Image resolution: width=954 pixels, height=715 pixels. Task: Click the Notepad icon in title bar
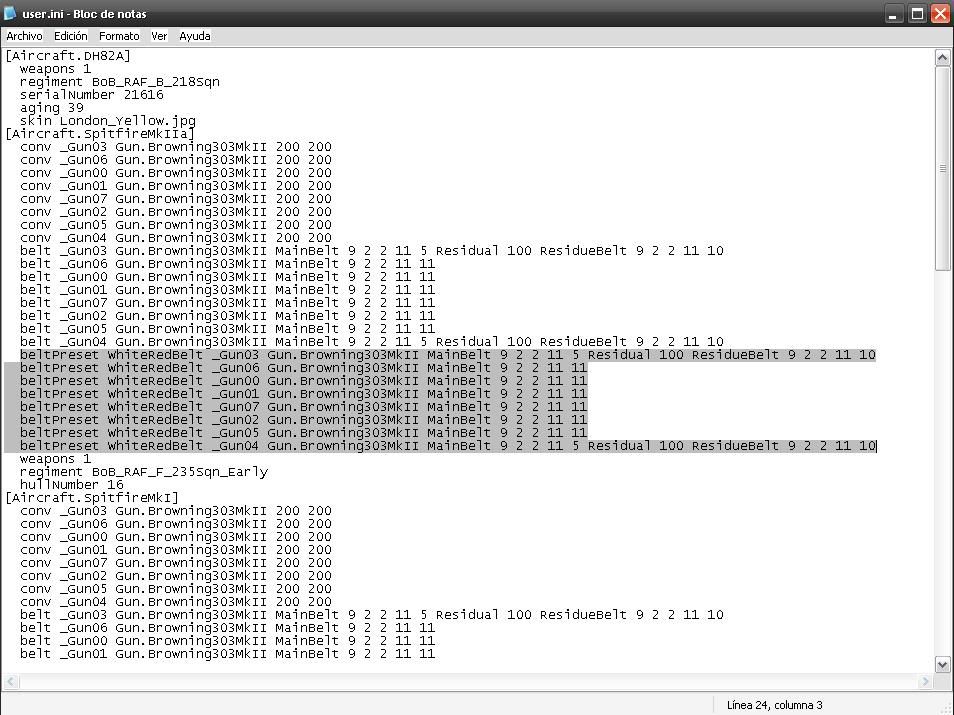click(10, 13)
